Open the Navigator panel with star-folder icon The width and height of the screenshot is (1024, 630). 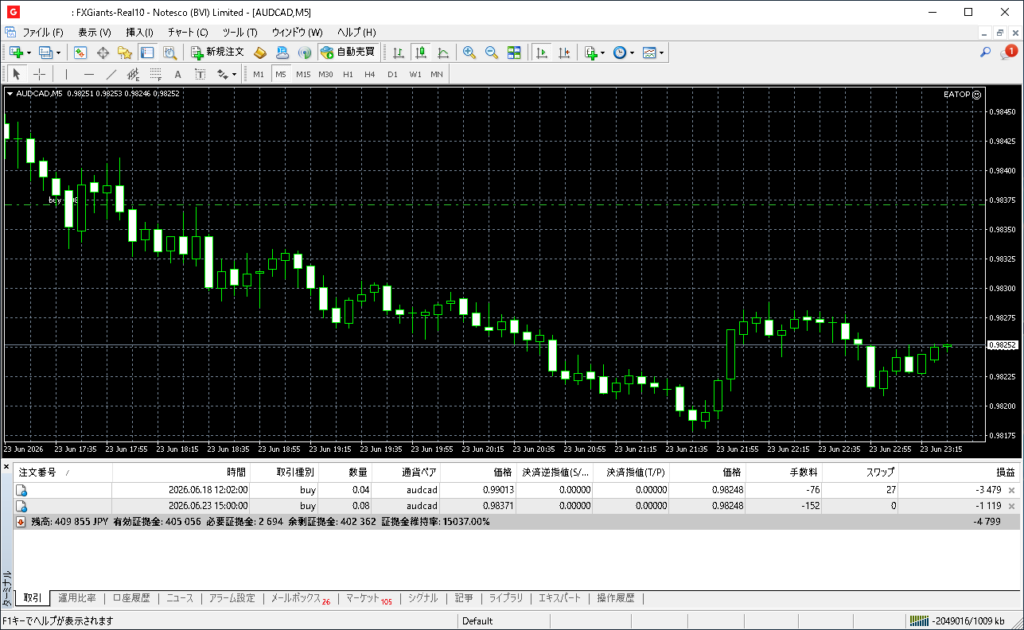click(124, 53)
